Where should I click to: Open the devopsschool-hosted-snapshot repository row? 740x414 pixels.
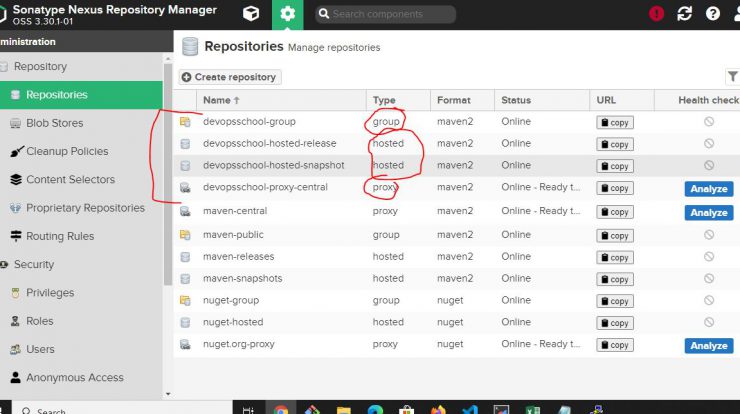pyautogui.click(x=456, y=166)
